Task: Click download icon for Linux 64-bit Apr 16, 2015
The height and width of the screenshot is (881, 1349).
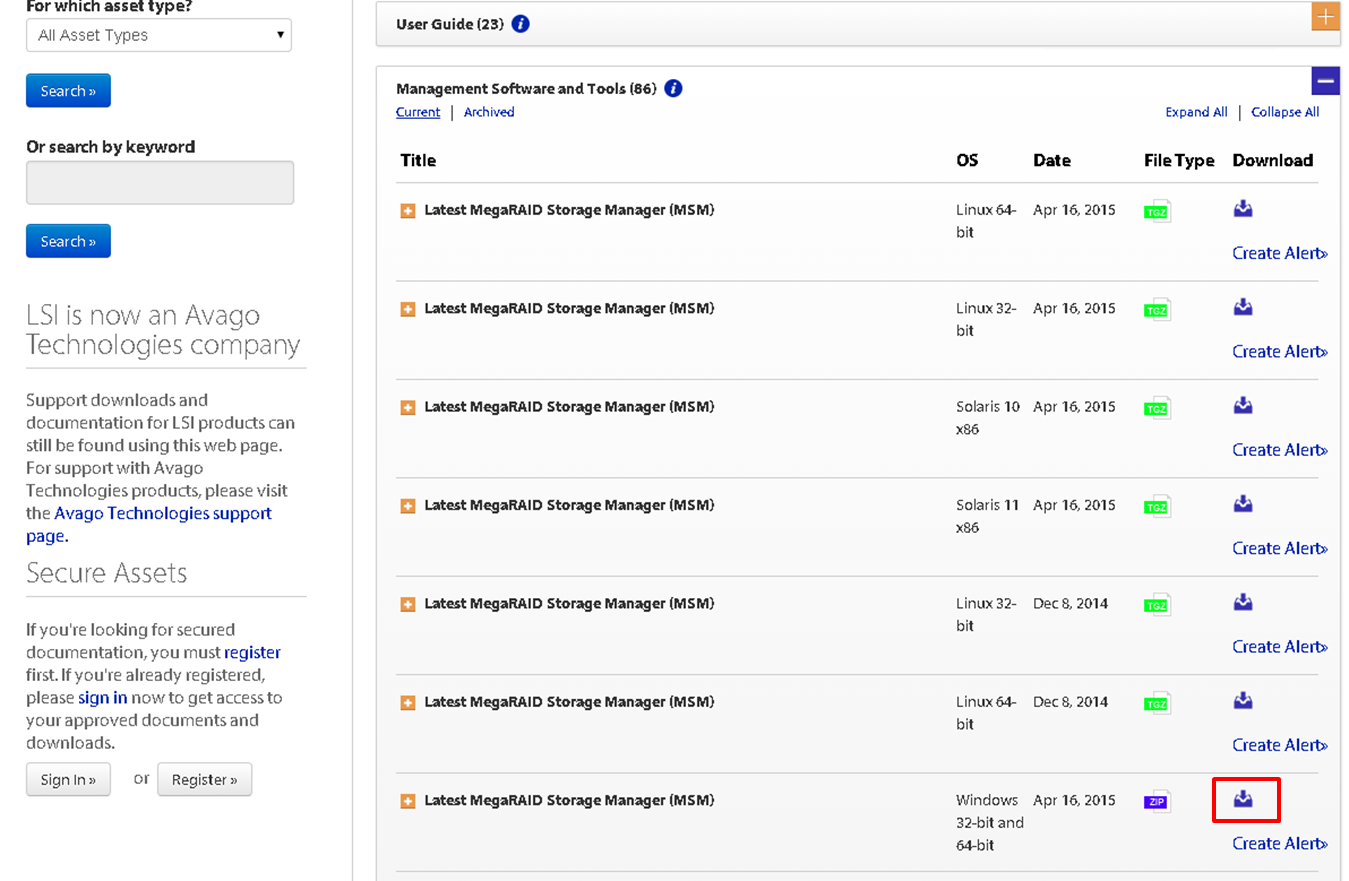Action: click(1243, 209)
